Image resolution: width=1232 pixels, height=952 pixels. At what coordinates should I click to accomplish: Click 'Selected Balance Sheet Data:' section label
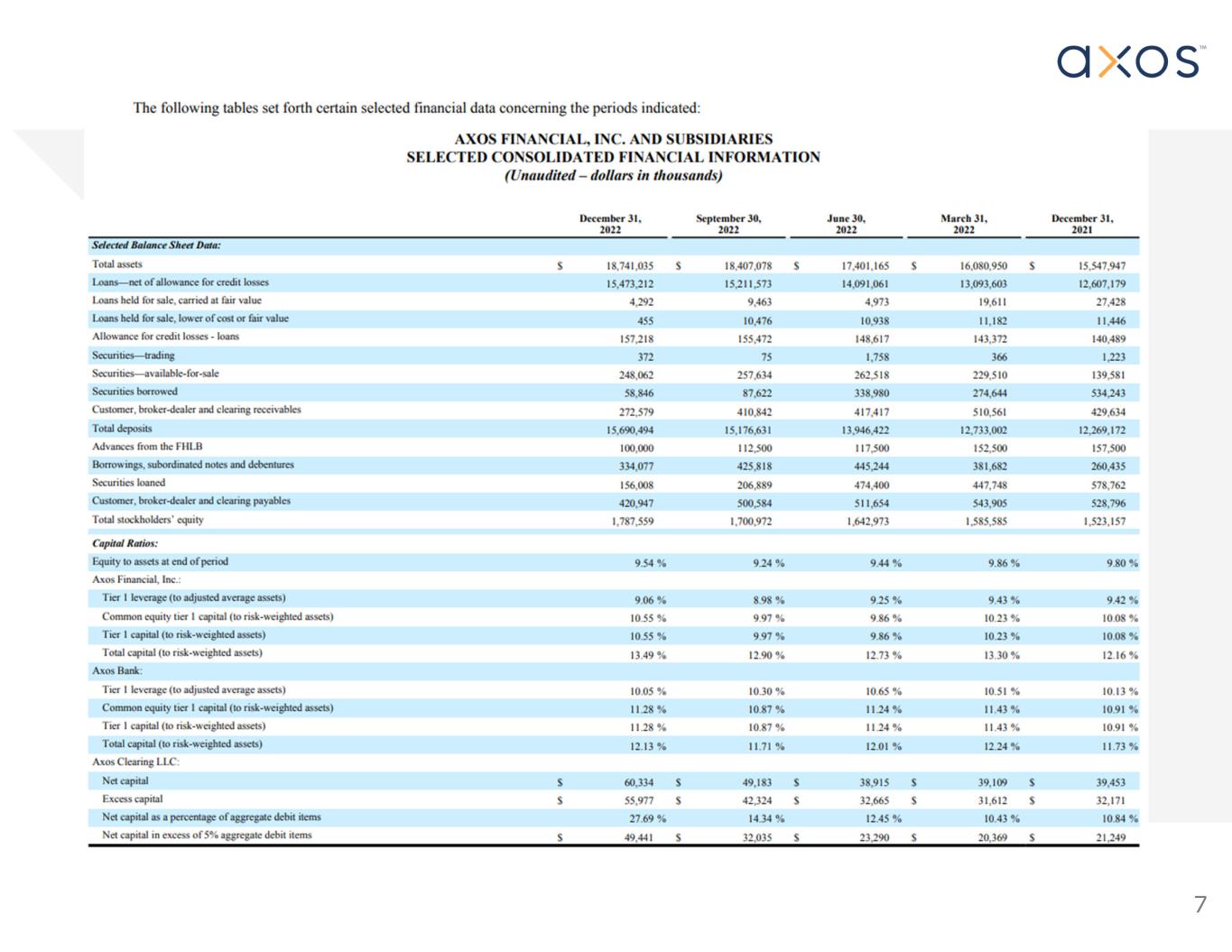coord(156,245)
